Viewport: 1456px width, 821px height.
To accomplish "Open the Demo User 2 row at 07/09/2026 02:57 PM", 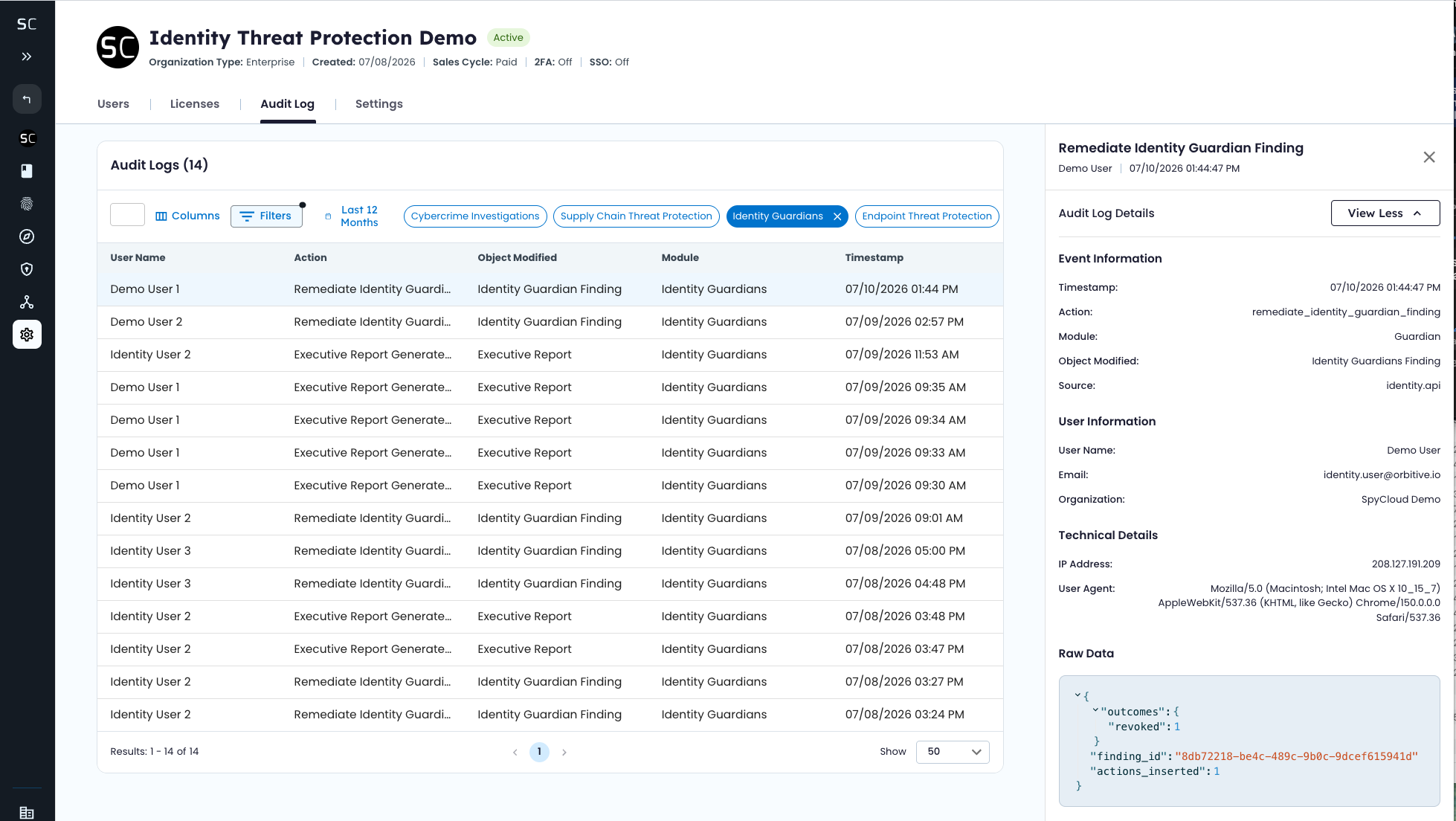I will click(x=550, y=322).
